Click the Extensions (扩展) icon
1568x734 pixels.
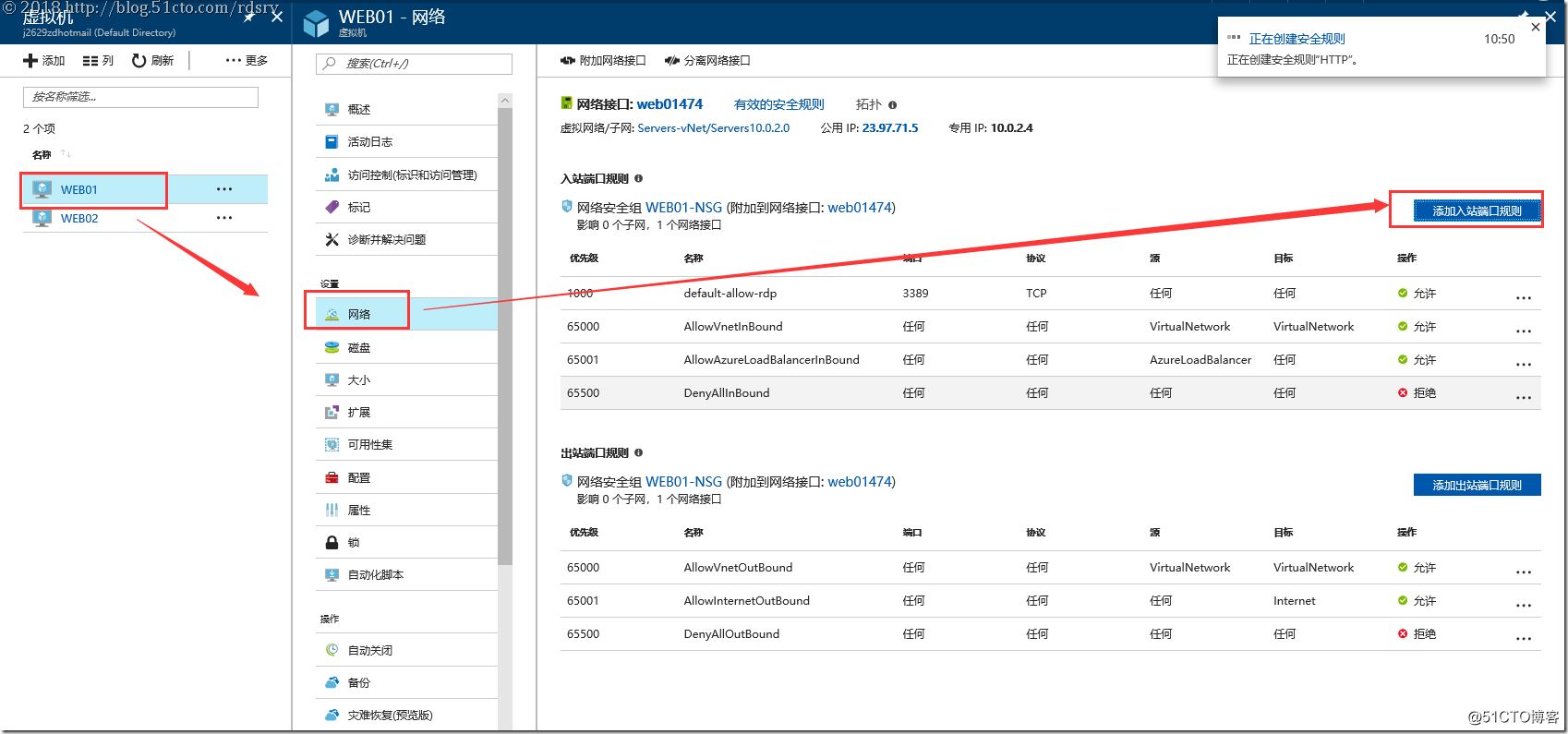tap(332, 412)
